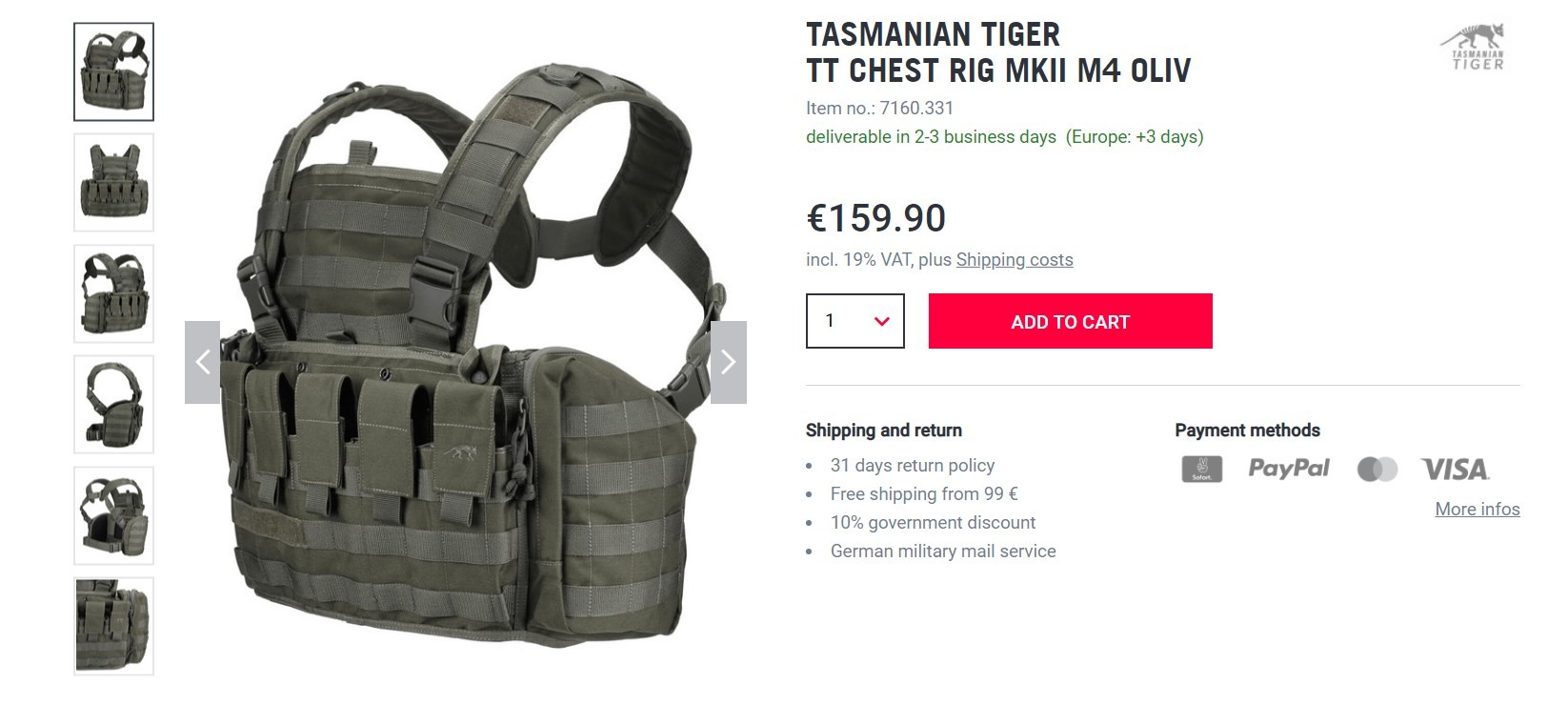Select the fifth thumbnail image
The image size is (1568, 702).
point(114,515)
